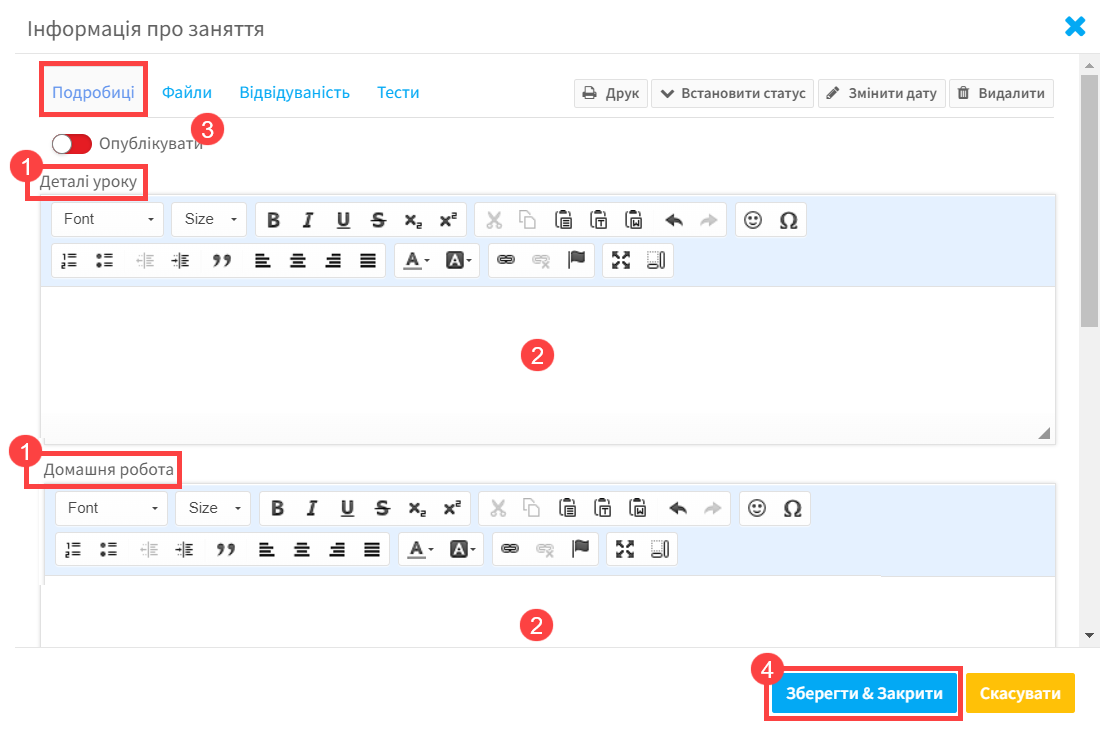This screenshot has height=733, width=1117.
Task: Open background color picker in Домашня робота editor
Action: click(462, 549)
